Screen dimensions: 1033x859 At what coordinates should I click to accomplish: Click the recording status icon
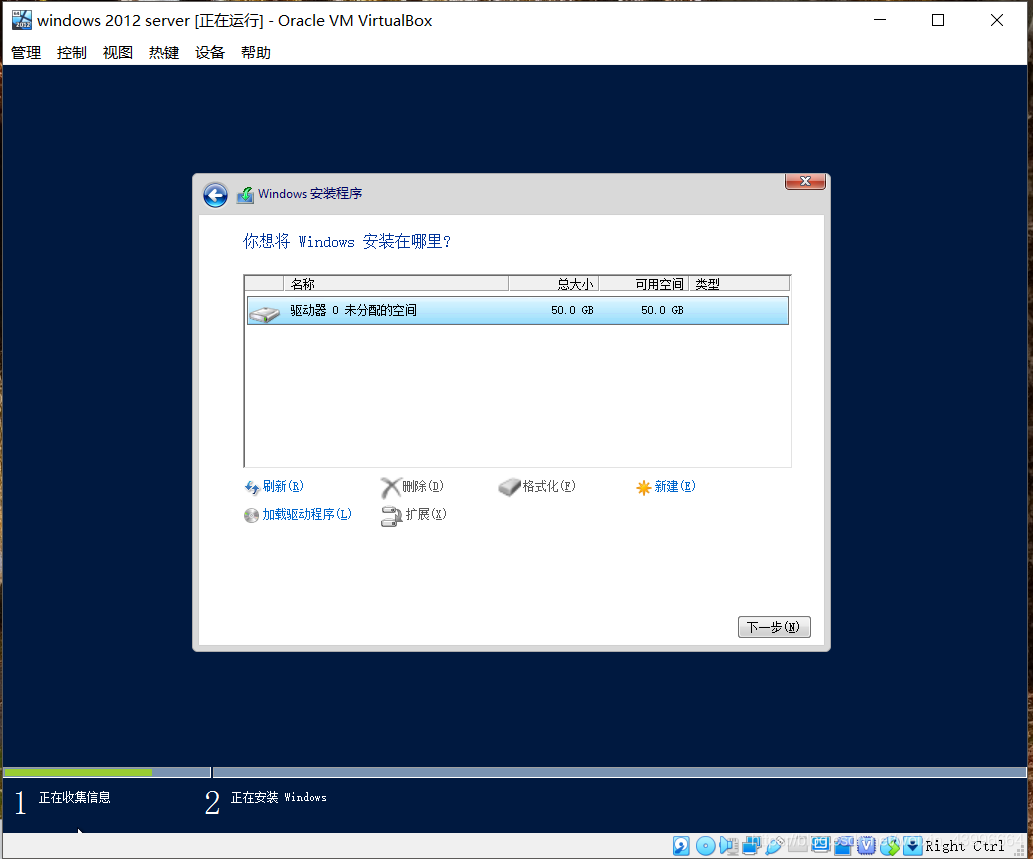click(843, 846)
